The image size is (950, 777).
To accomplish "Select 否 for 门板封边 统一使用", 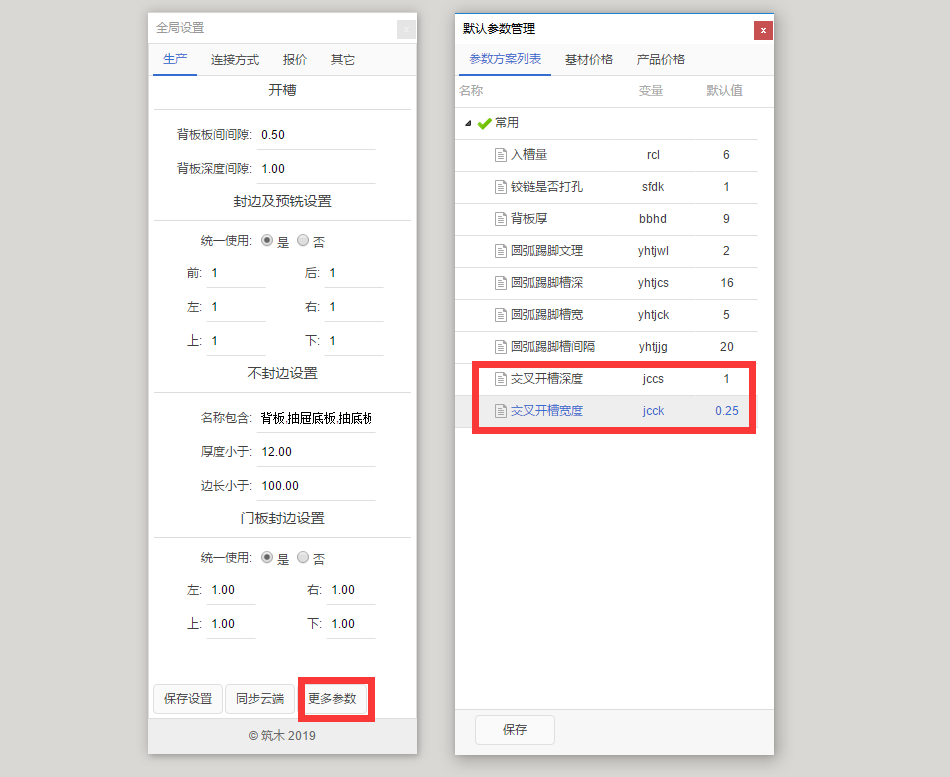I will click(303, 557).
